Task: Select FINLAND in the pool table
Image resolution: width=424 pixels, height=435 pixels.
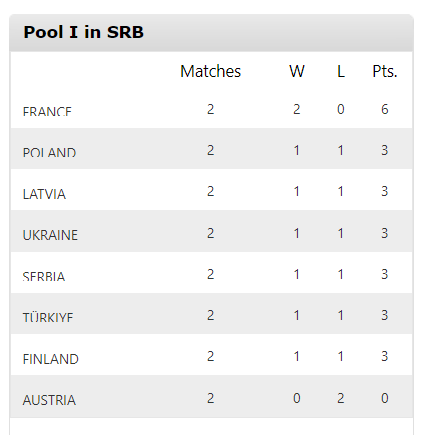Action: (x=51, y=359)
